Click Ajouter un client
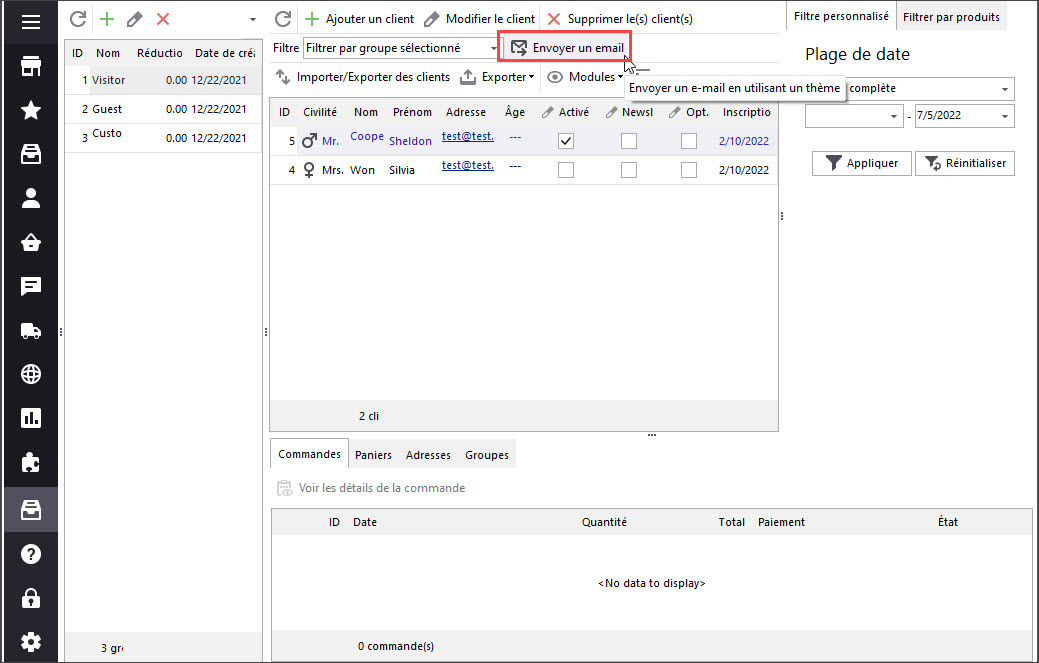 coord(359,19)
